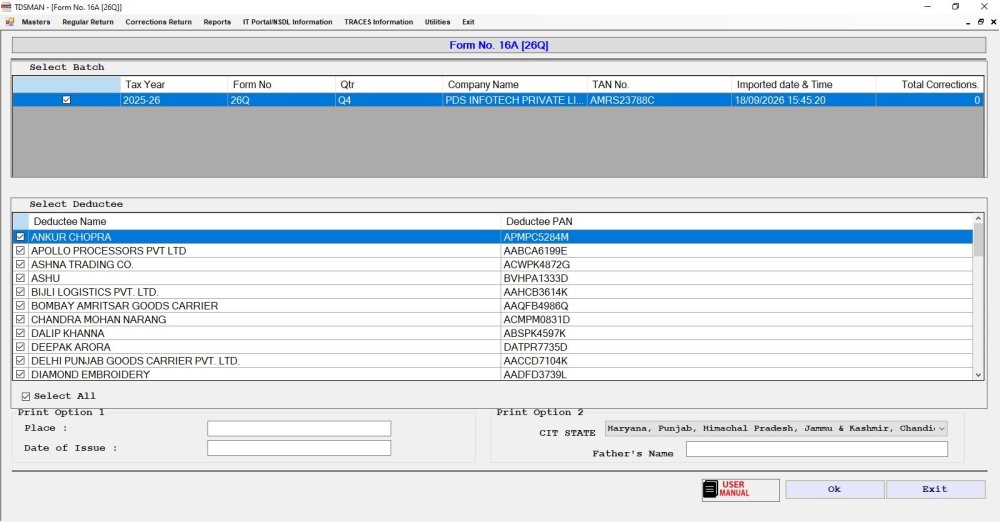This screenshot has width=1000, height=522.
Task: Click deductee list scroll down arrow
Action: point(978,375)
